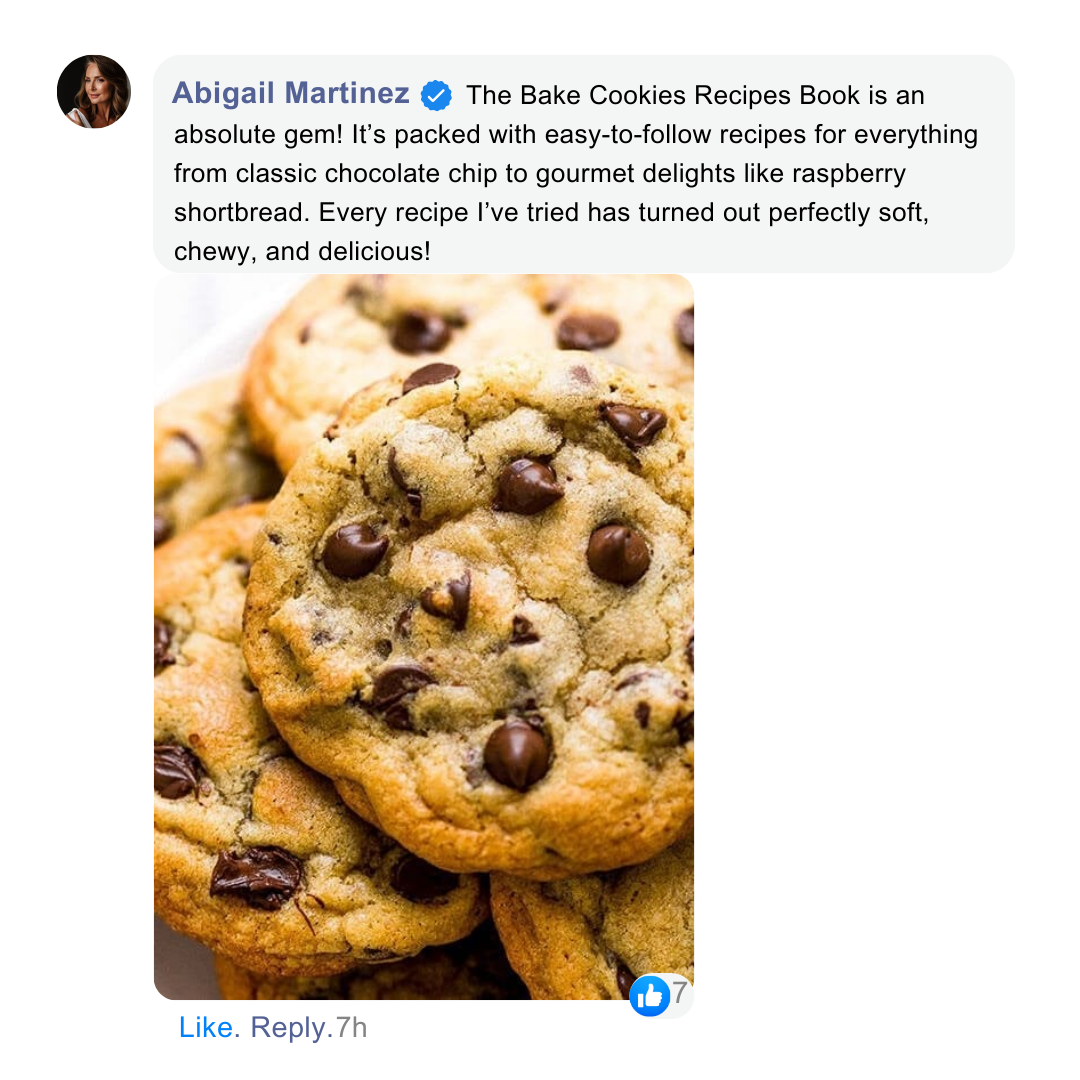Click the lower-left cookie with melted chocolate chunk
This screenshot has height=1080, width=1080.
tap(276, 827)
